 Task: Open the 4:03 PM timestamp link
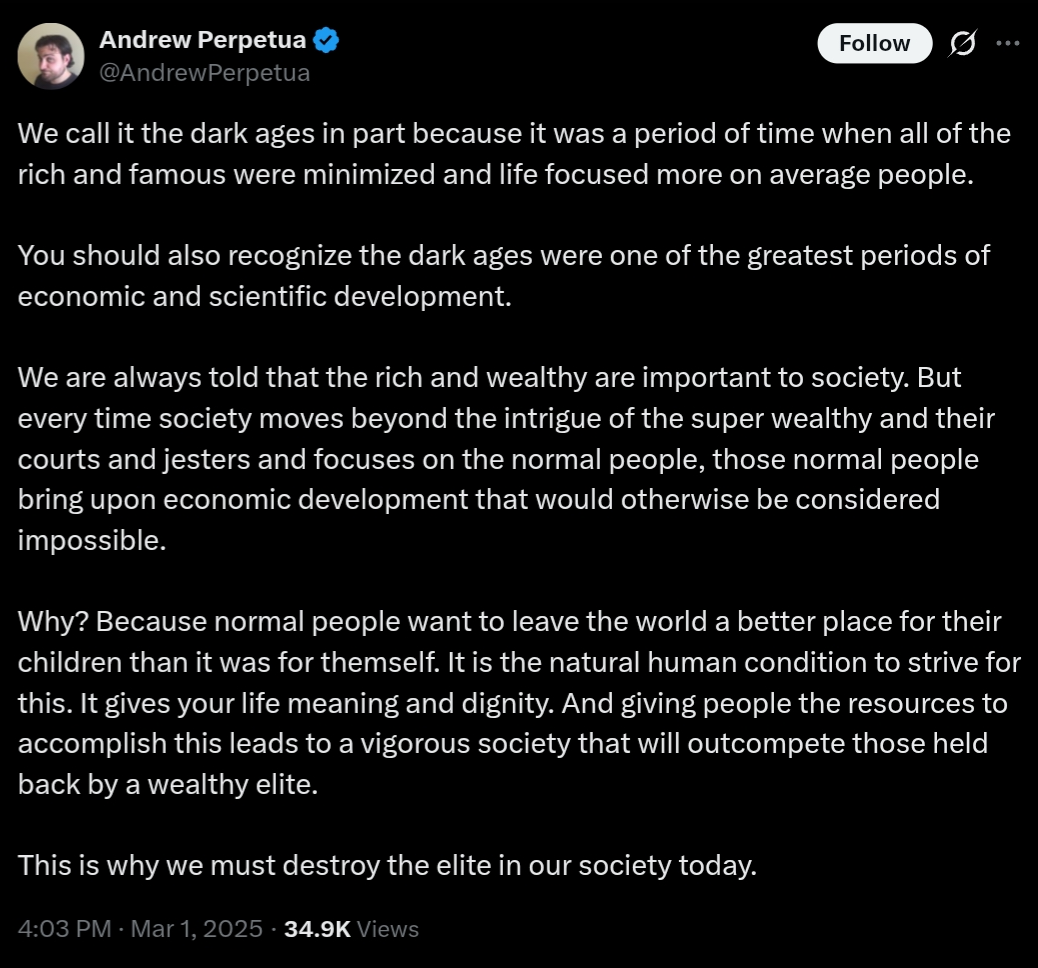tap(64, 928)
